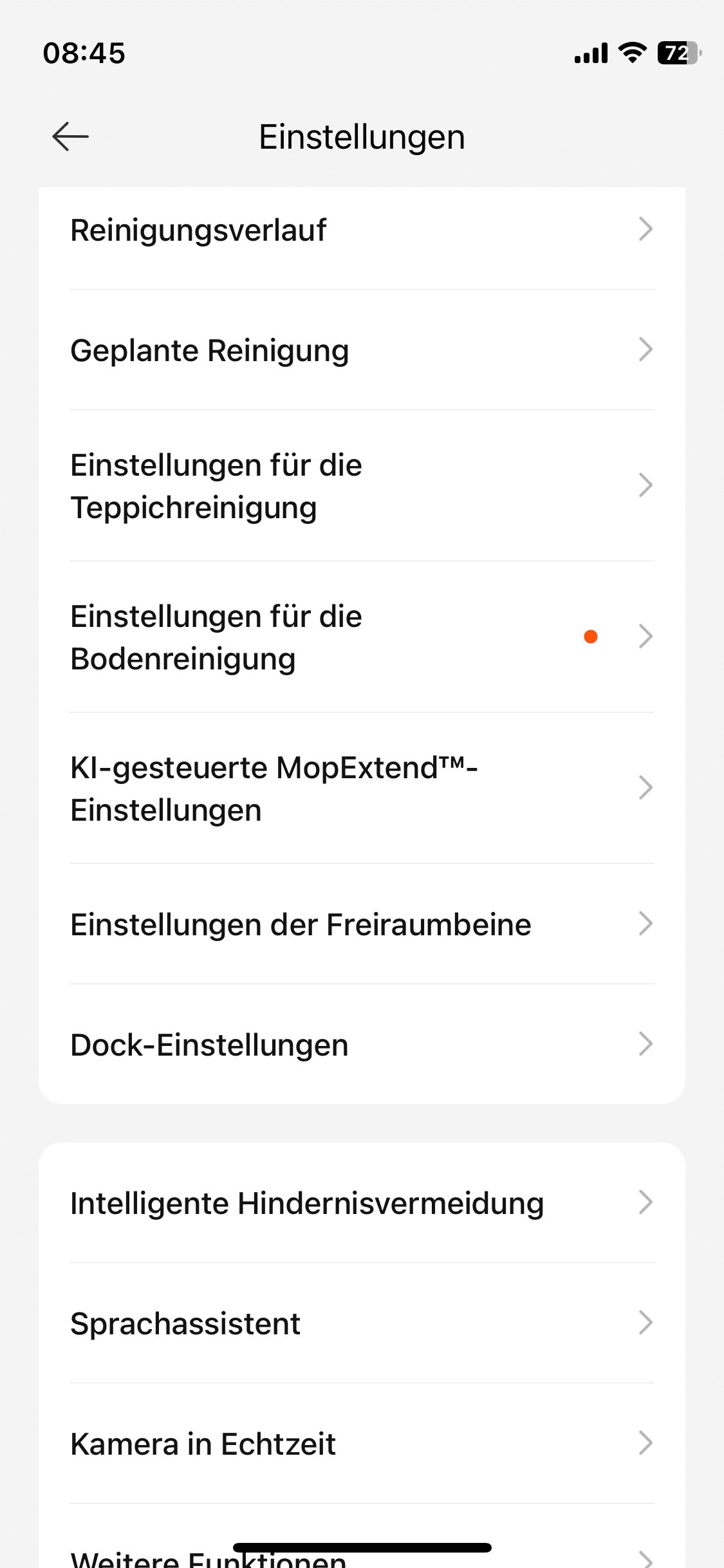
Task: Tap chevron next to Sprachassistent
Action: 645,1323
